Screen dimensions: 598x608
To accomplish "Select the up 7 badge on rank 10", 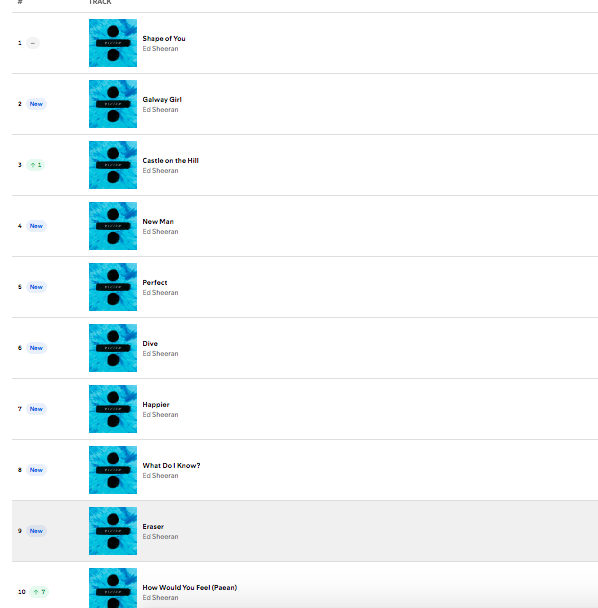I will pos(39,592).
